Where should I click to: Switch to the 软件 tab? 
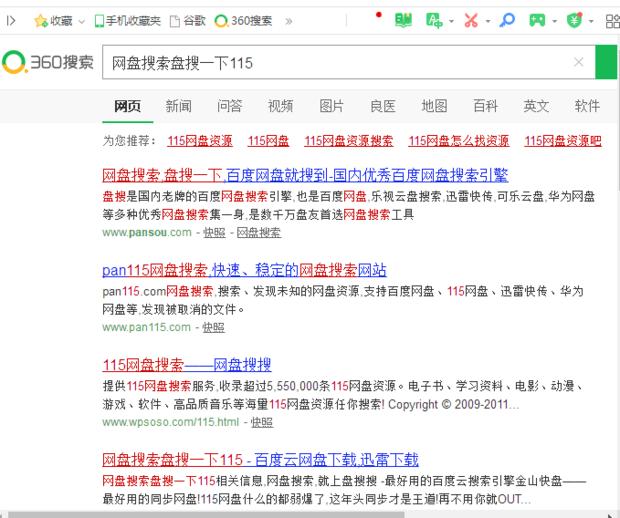(587, 106)
